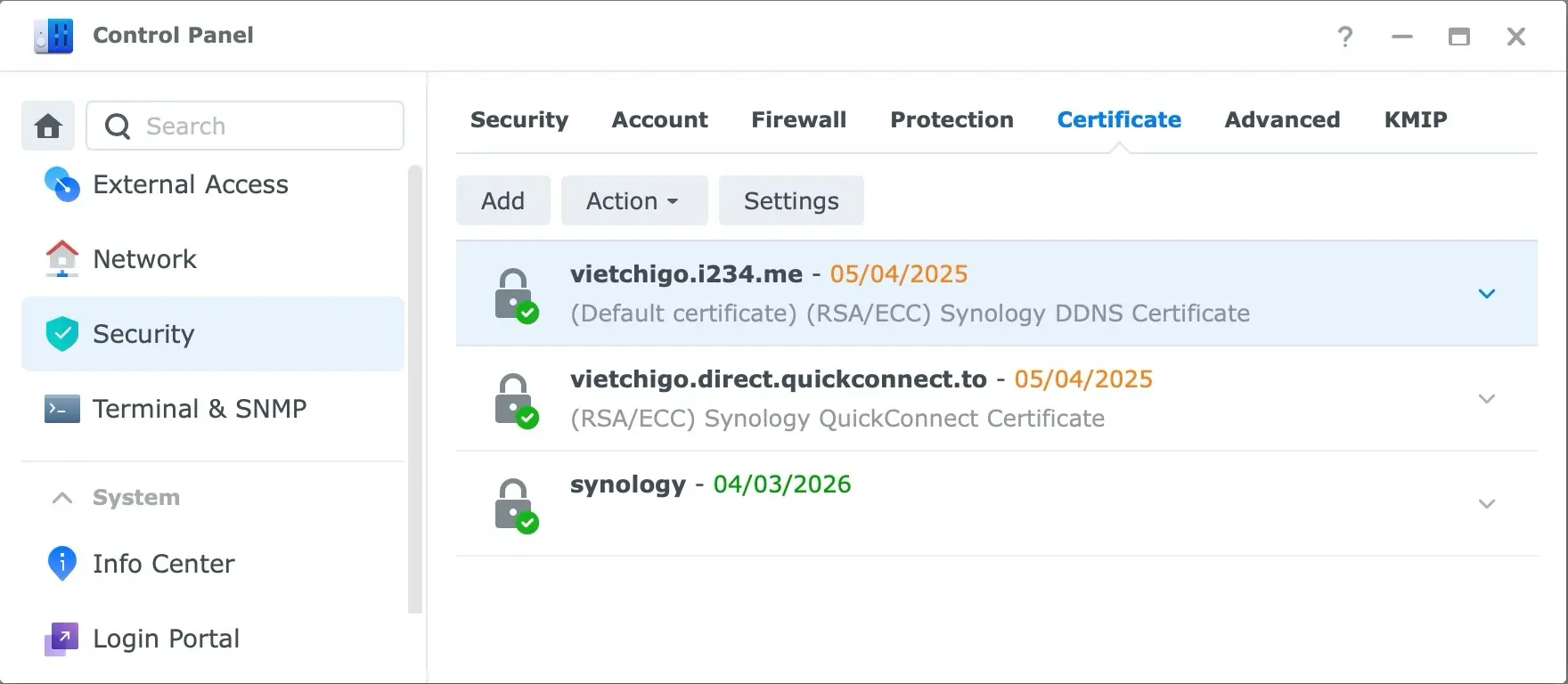
Task: Switch to the Advanced tab
Action: point(1281,120)
